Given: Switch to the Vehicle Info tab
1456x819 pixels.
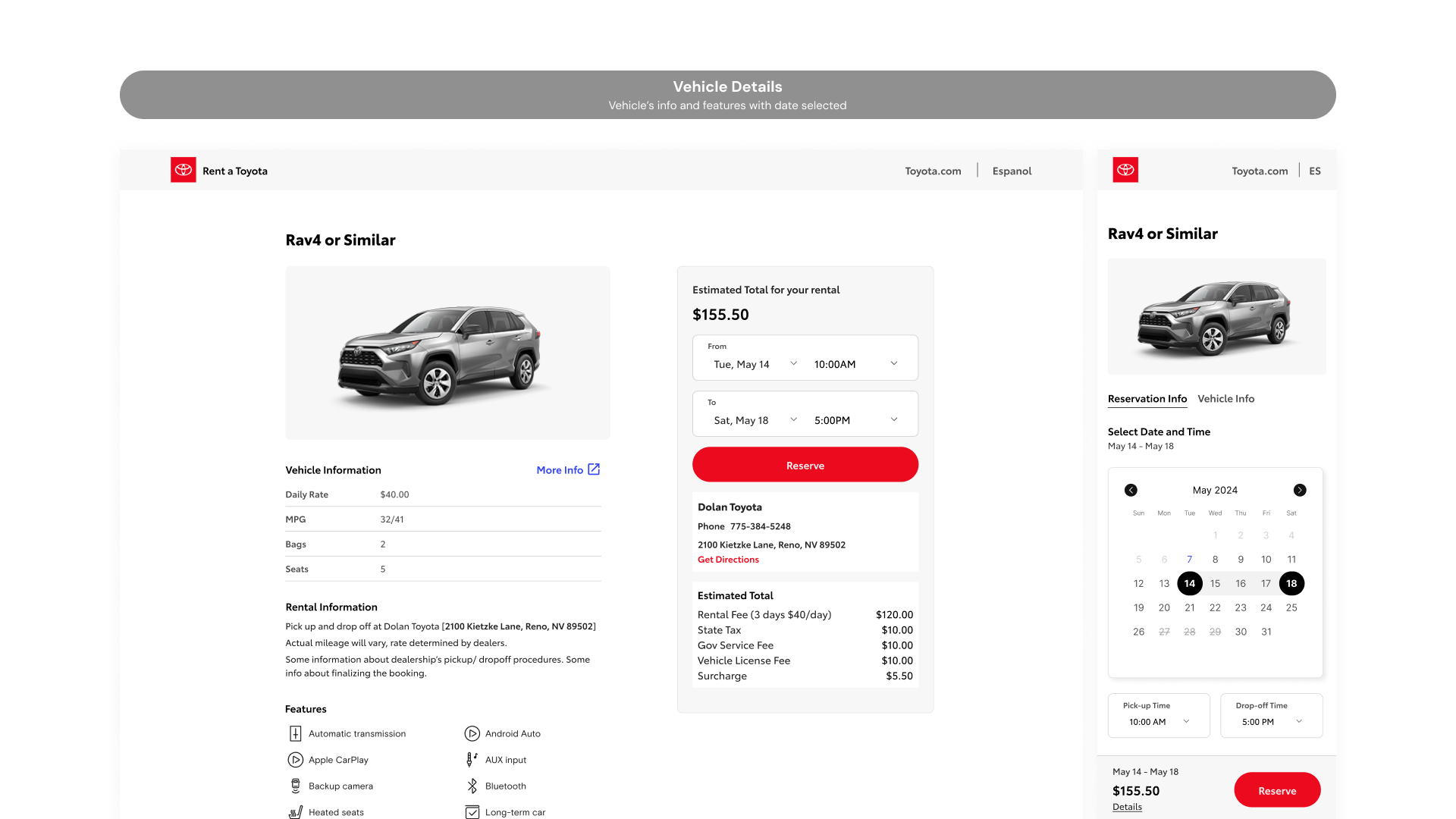Looking at the screenshot, I should [x=1225, y=399].
